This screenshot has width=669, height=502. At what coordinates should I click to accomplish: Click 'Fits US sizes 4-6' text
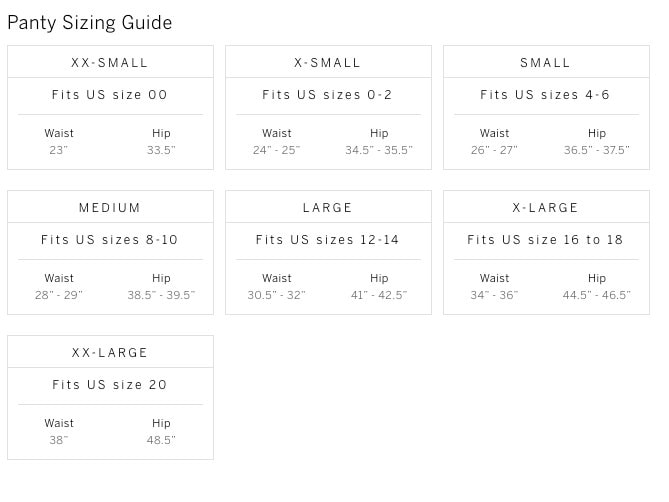pyautogui.click(x=545, y=95)
